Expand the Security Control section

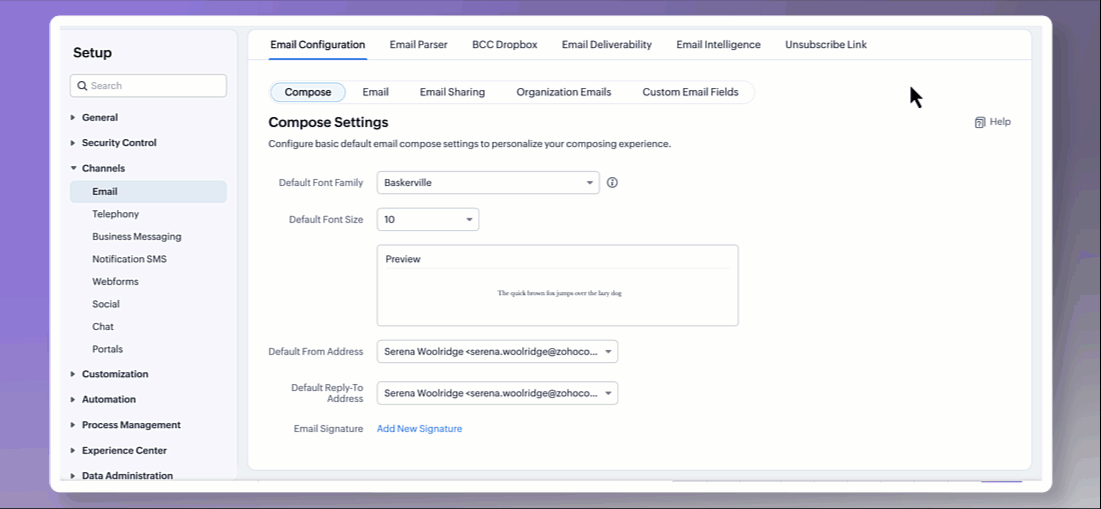point(118,143)
